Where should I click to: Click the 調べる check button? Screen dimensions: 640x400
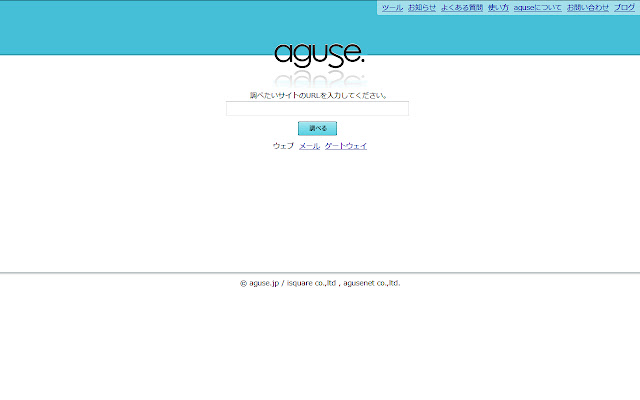tap(317, 128)
